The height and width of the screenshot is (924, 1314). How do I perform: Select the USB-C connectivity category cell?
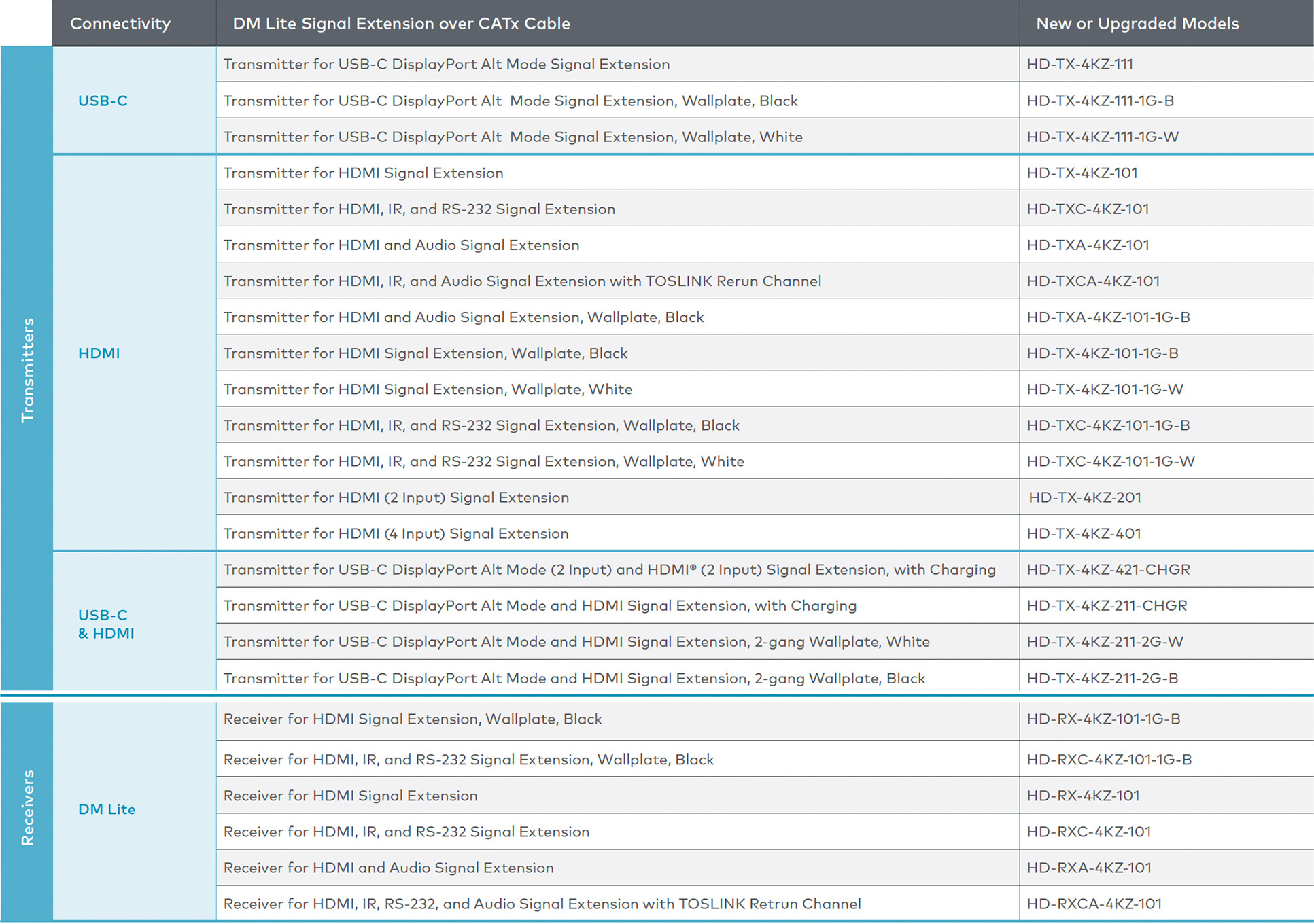103,101
